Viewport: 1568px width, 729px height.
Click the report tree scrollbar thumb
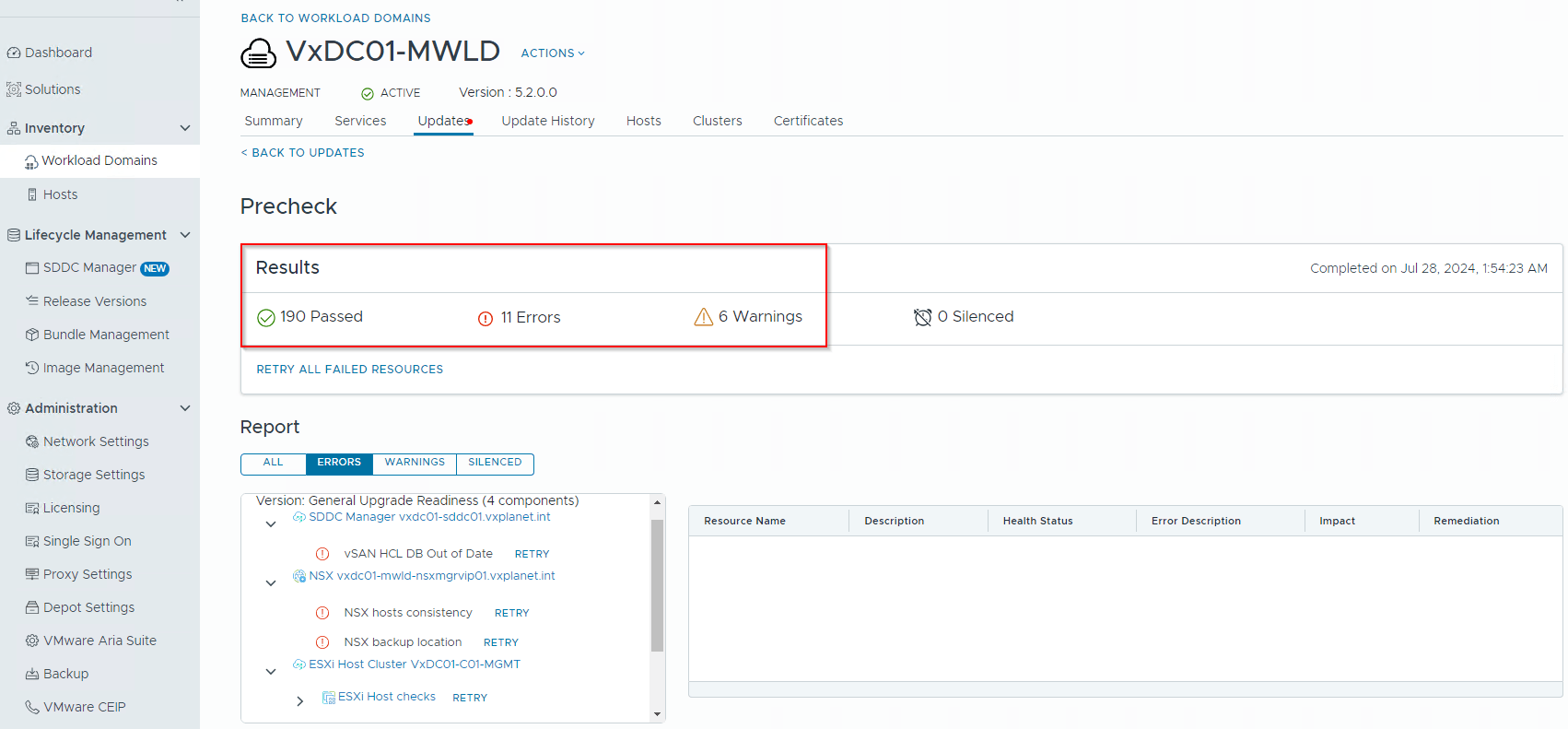point(657,586)
